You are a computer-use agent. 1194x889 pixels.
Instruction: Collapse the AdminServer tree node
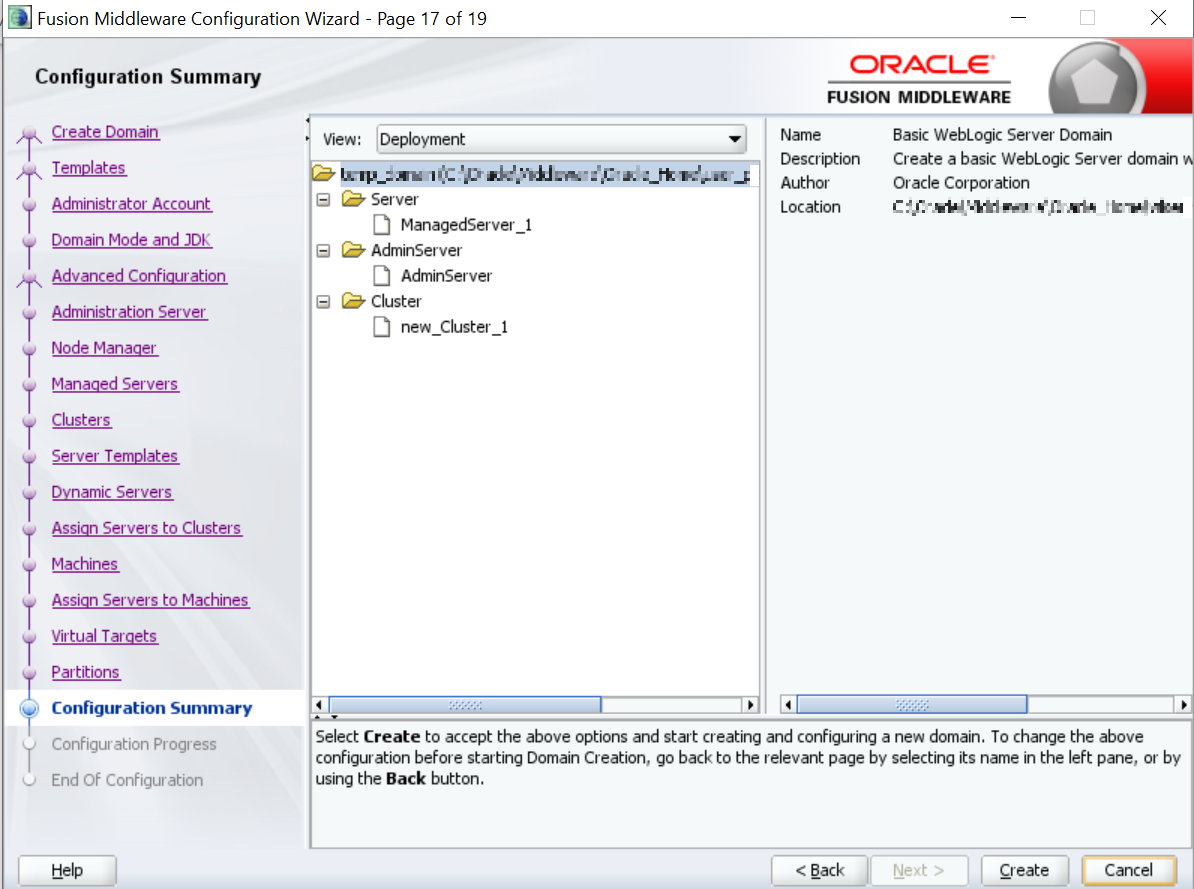[324, 251]
